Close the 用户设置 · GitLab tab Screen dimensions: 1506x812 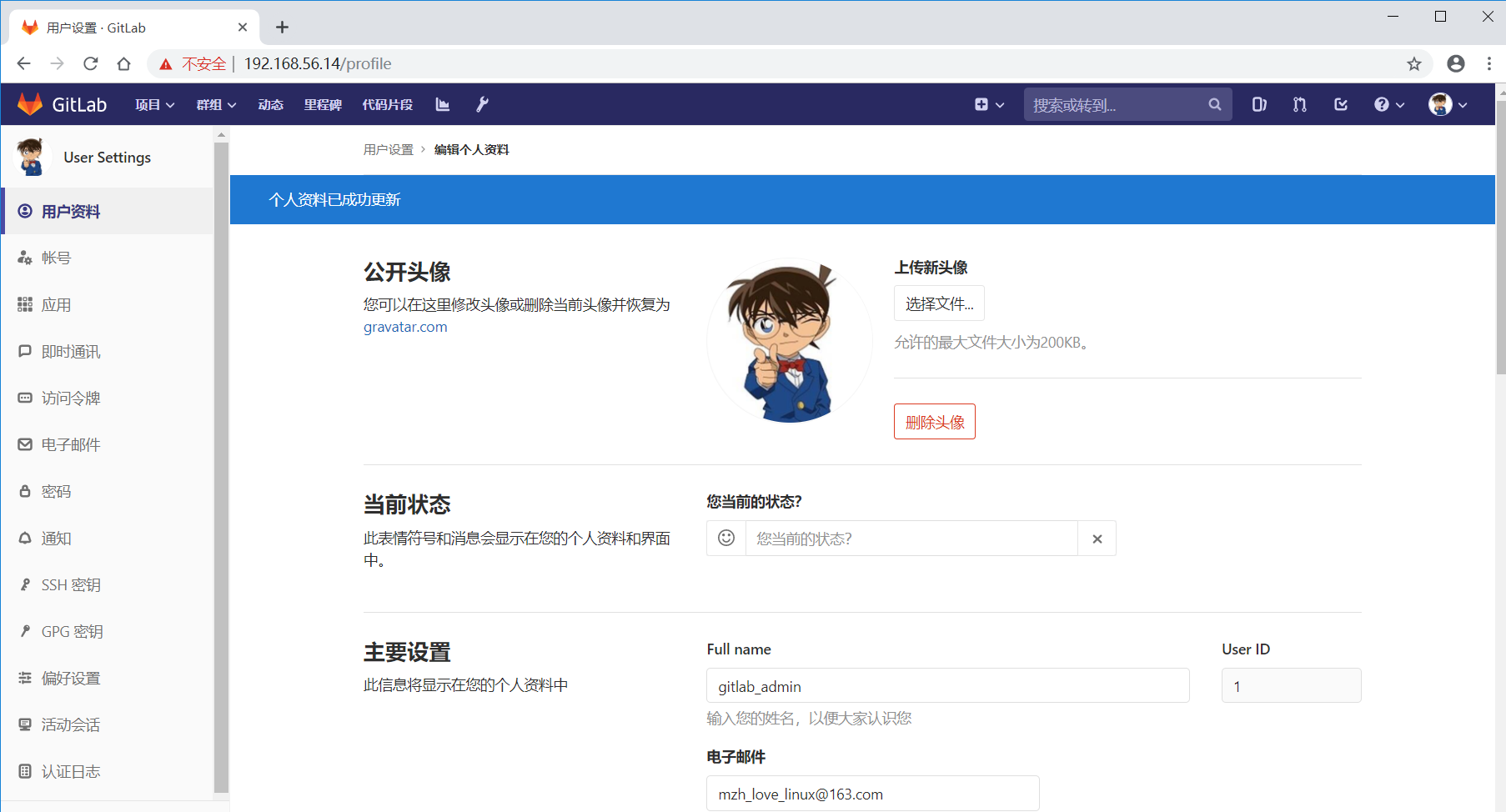pos(243,28)
